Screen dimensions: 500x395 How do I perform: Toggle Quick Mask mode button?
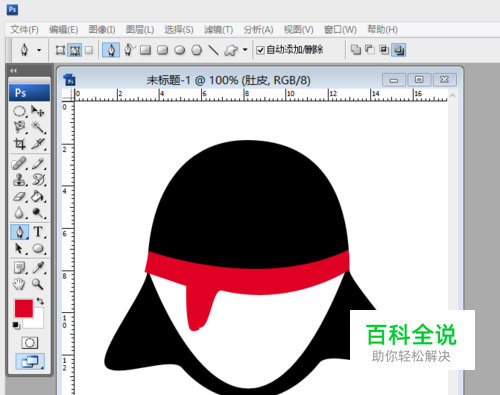point(30,343)
